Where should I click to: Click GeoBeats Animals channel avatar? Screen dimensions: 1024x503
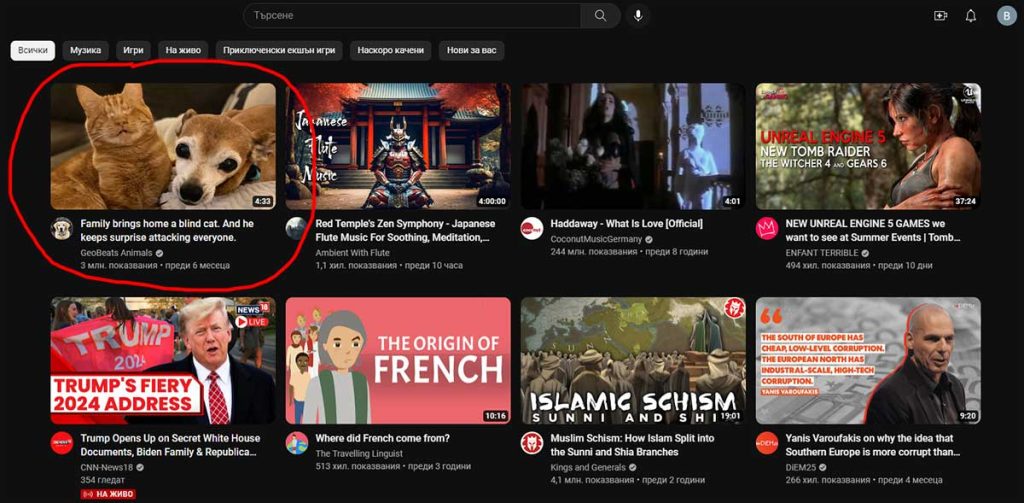coord(62,228)
